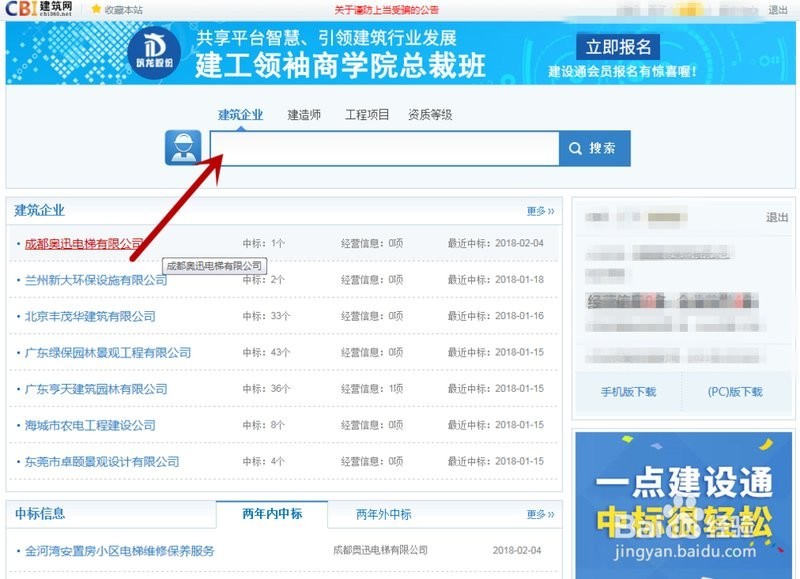Focus the main search input field
800x579 pixels.
click(385, 148)
